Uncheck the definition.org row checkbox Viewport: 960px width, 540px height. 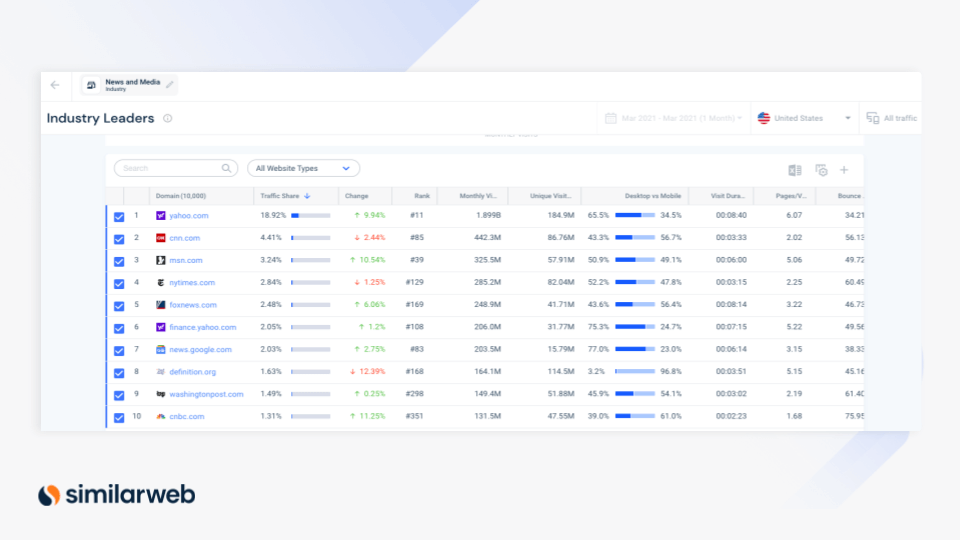[x=119, y=373]
